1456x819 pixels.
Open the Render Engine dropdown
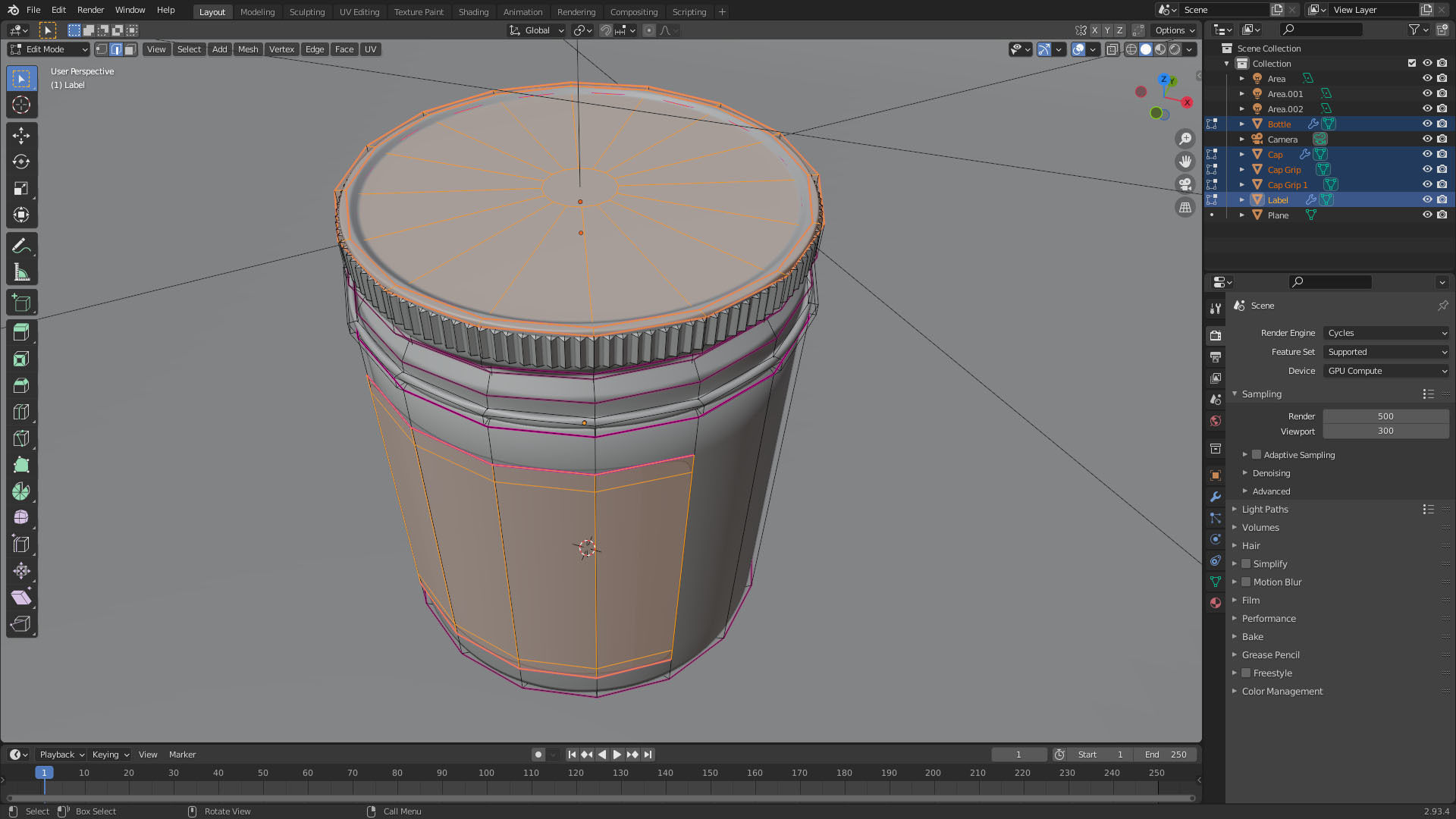(1385, 333)
